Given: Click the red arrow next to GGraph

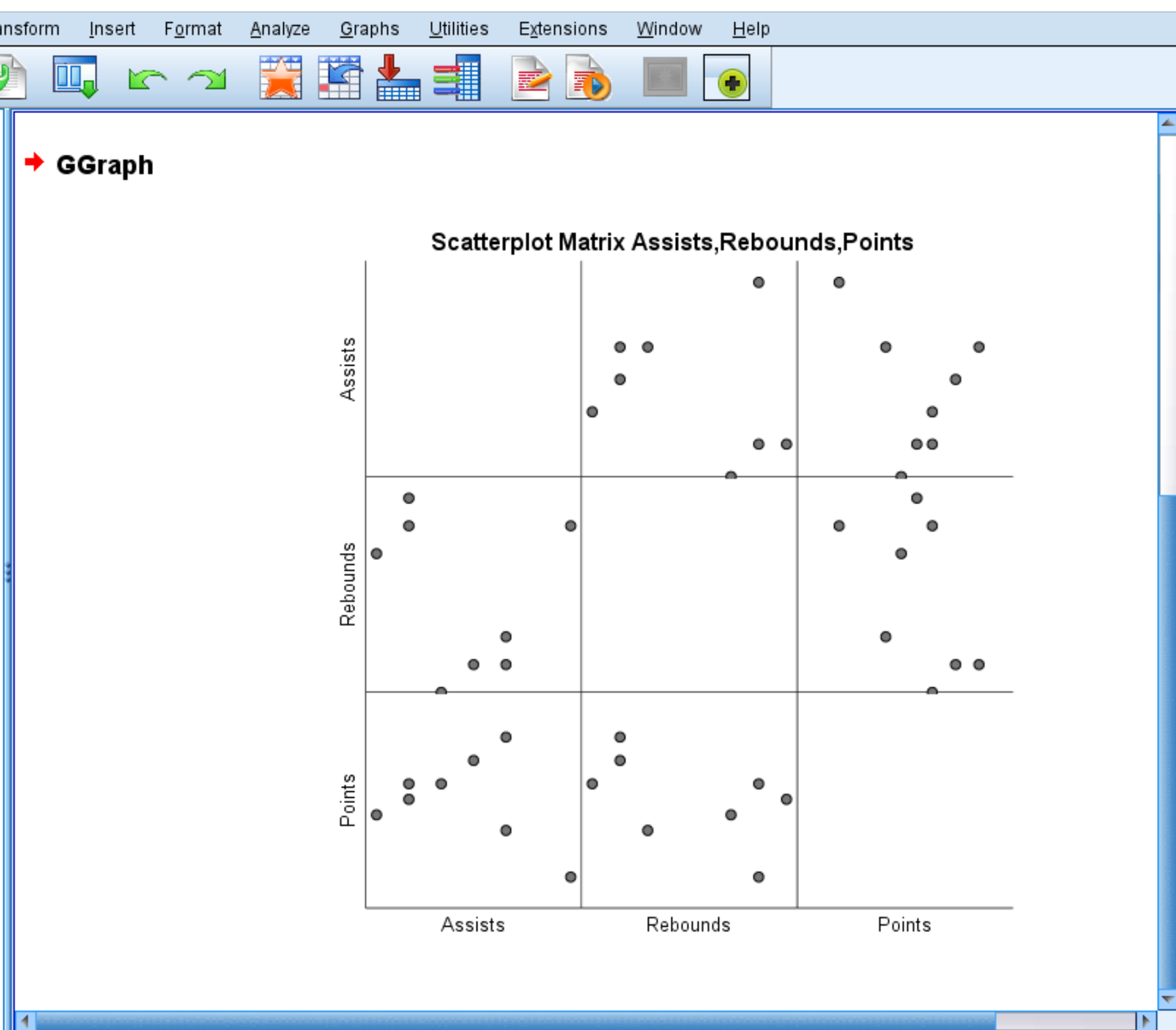Looking at the screenshot, I should [35, 162].
